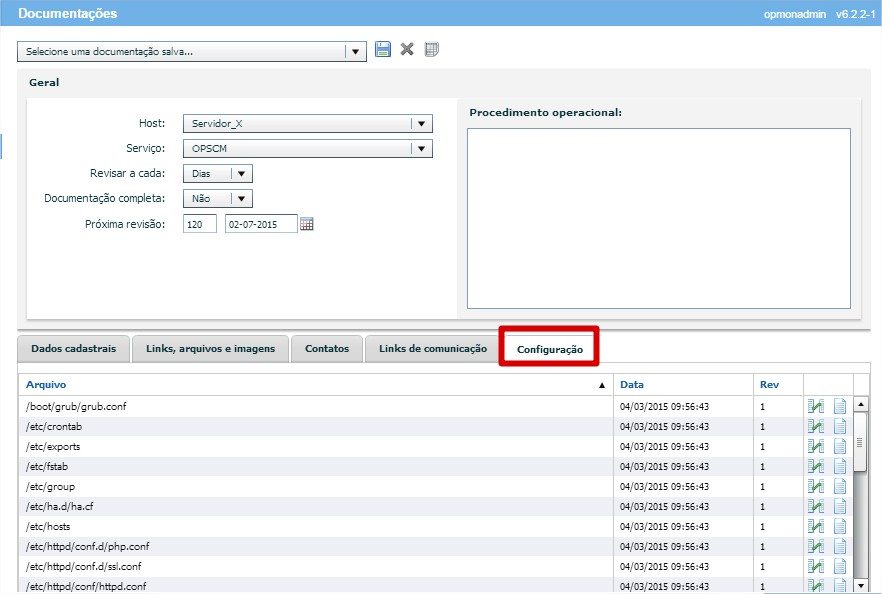Open the calendar picker for Próxima revisão
This screenshot has width=882, height=594.
(307, 224)
